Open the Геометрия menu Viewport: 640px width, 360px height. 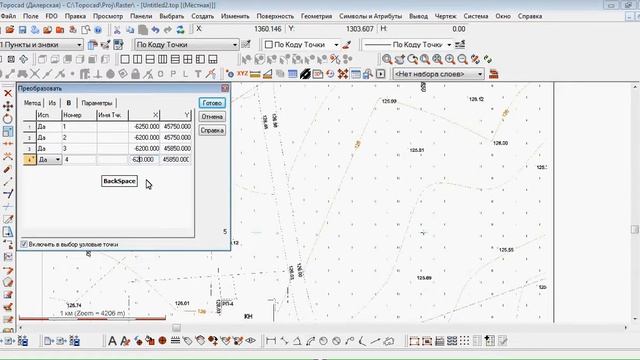pos(316,16)
